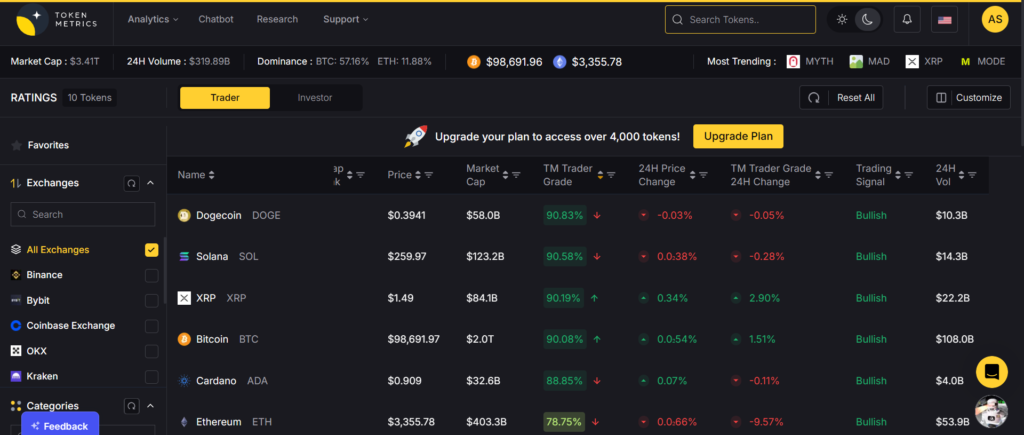Select the Investor ratings toggle
The image size is (1024, 435).
315,98
